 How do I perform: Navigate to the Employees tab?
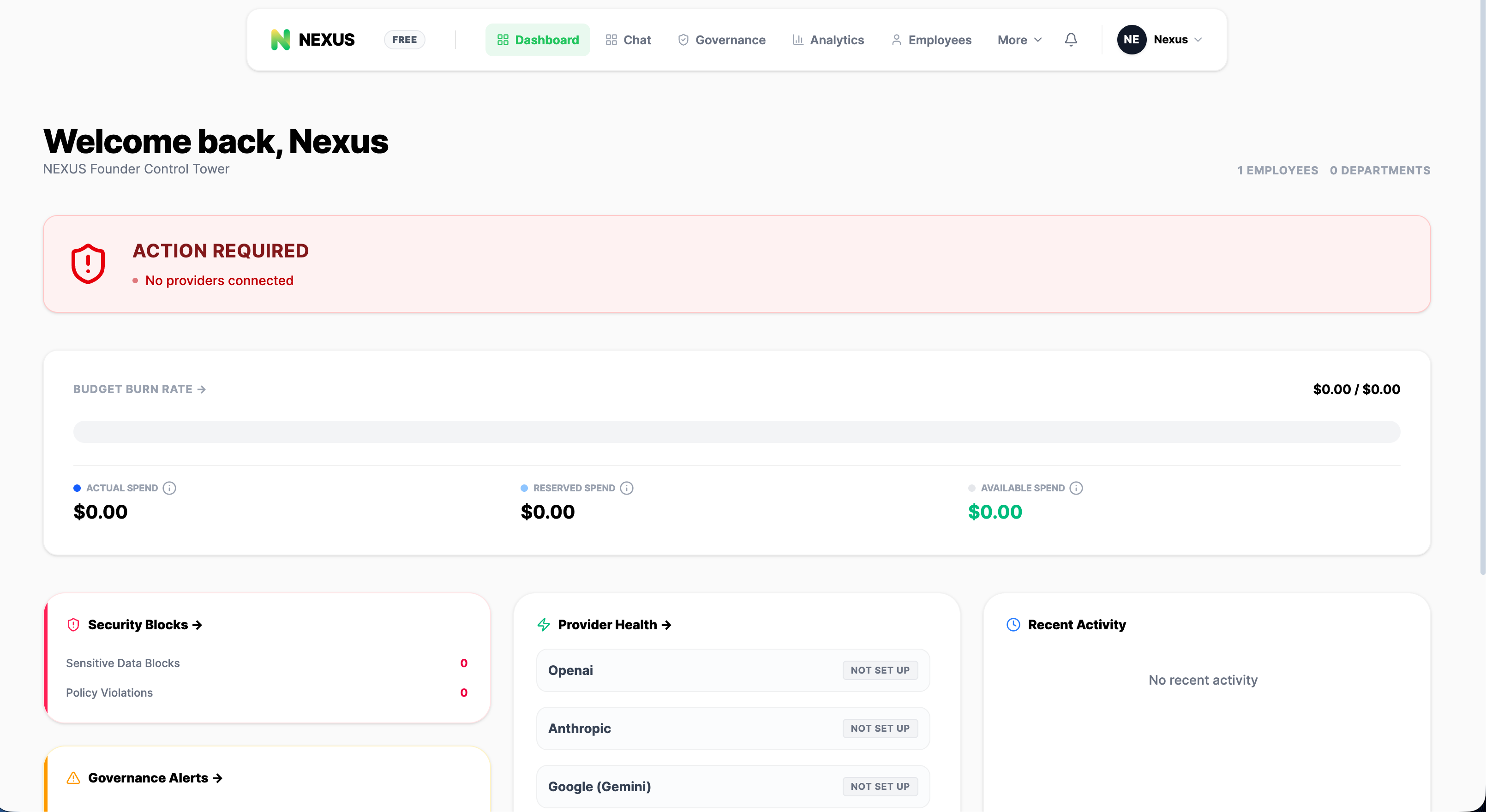pyautogui.click(x=931, y=40)
